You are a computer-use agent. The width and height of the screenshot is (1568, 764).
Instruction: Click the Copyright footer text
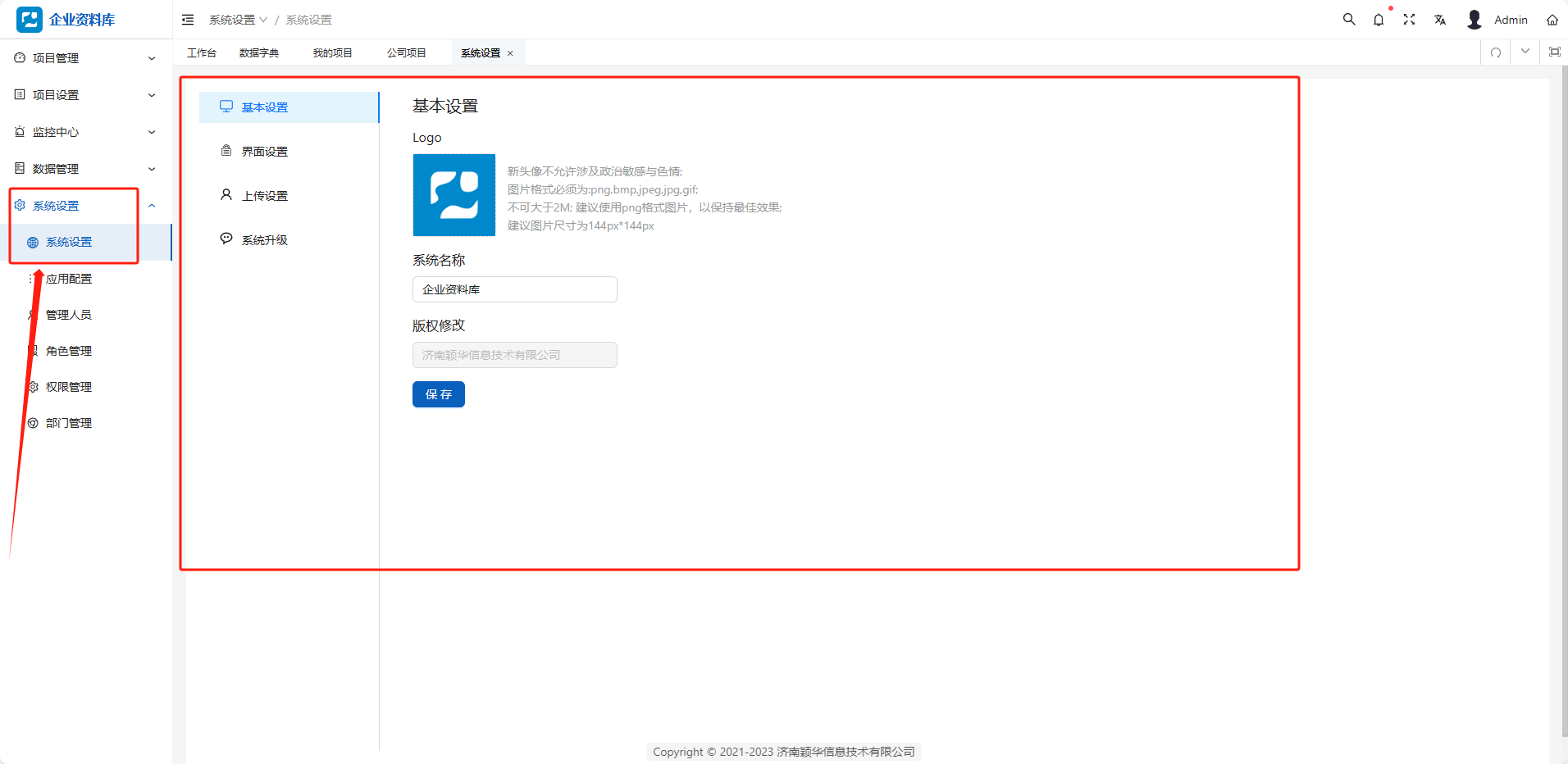[x=784, y=752]
